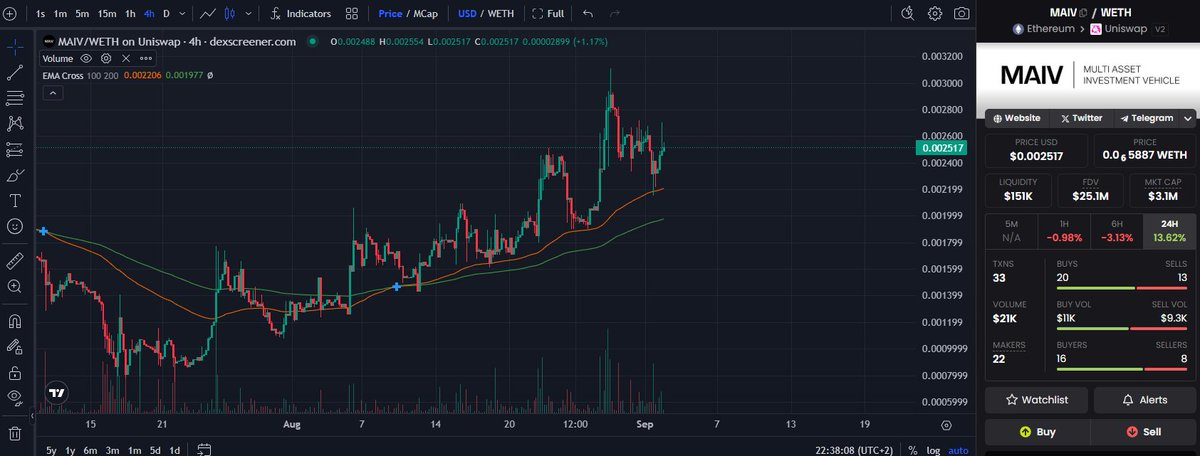Enter Full screen chart mode
1200x456 pixels.
(x=548, y=14)
